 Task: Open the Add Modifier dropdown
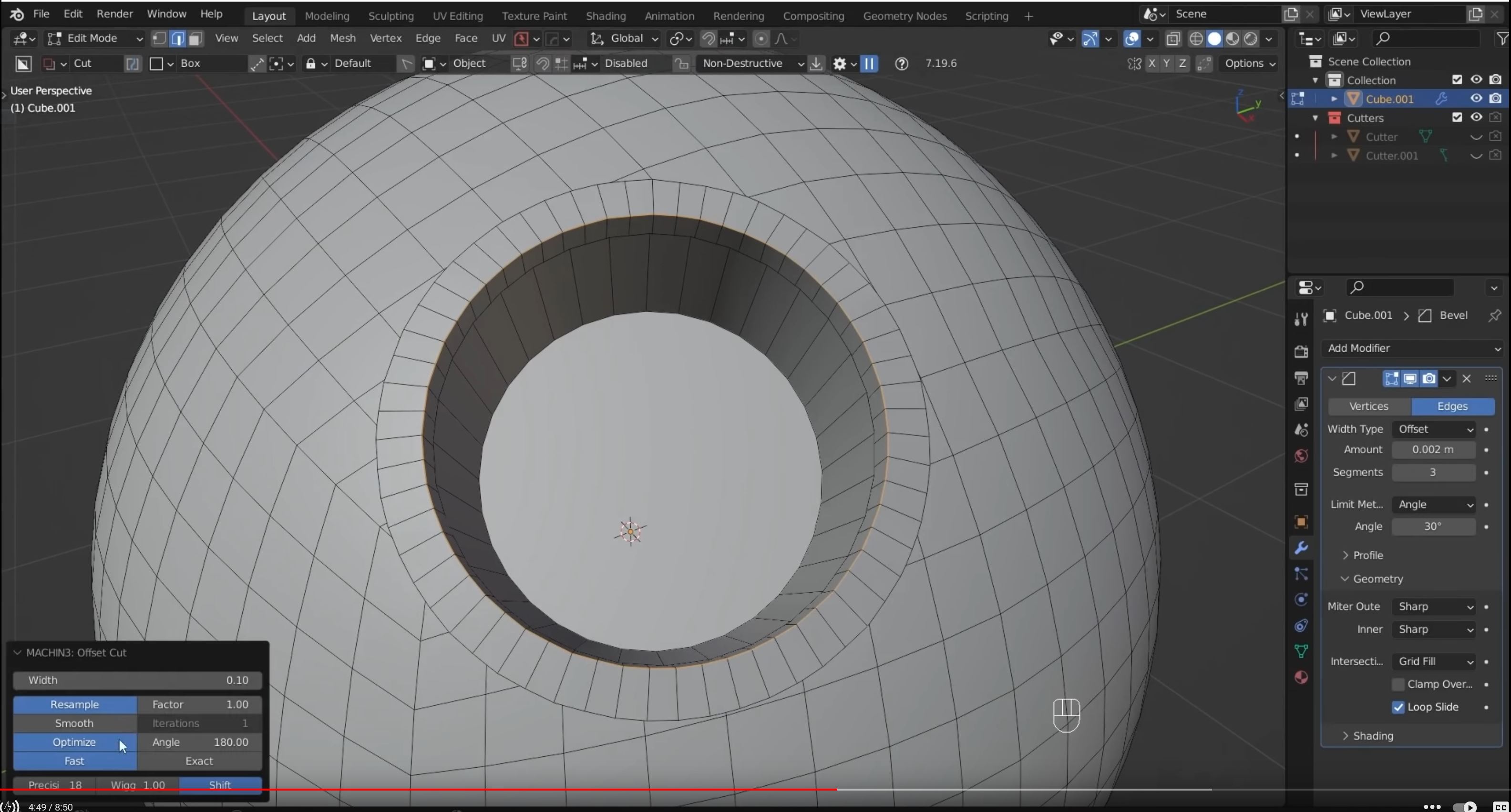click(1412, 348)
